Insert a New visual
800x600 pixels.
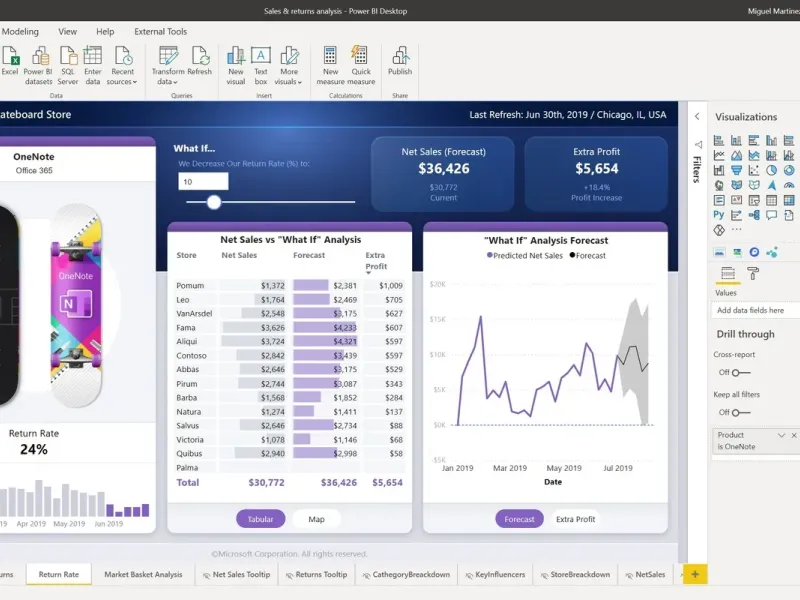(x=236, y=66)
